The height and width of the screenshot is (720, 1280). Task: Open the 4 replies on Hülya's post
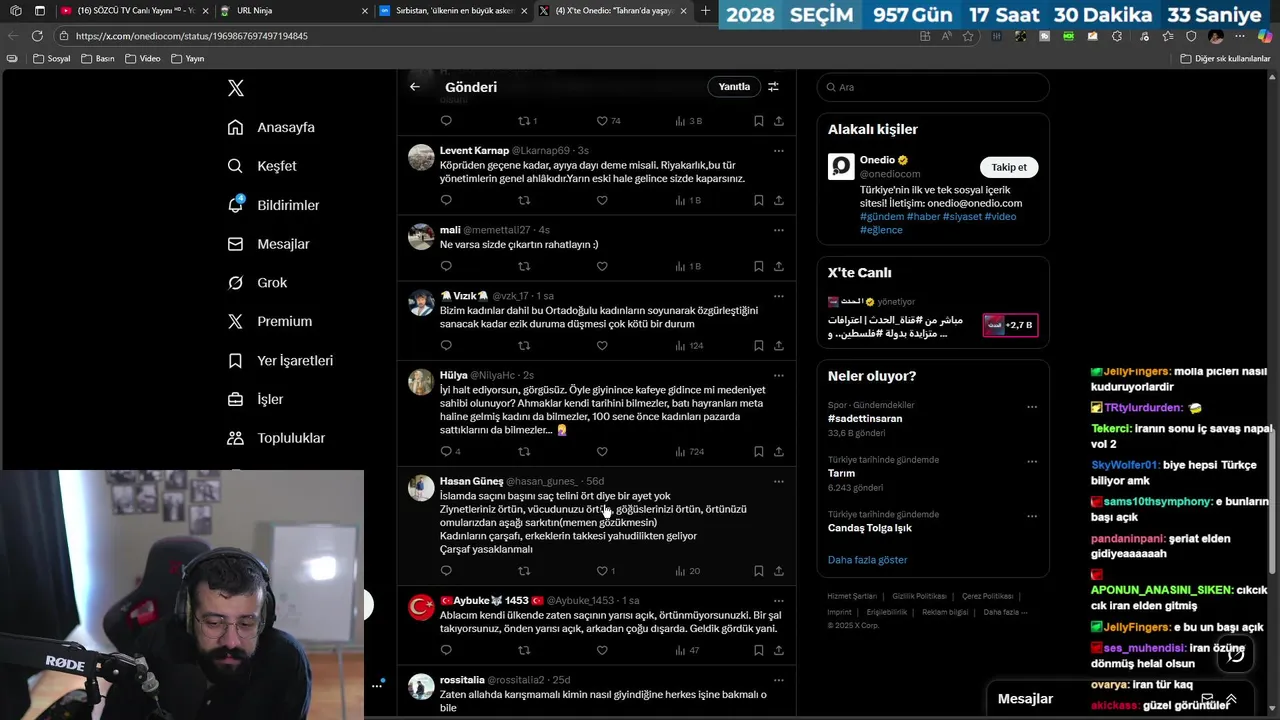pyautogui.click(x=450, y=452)
